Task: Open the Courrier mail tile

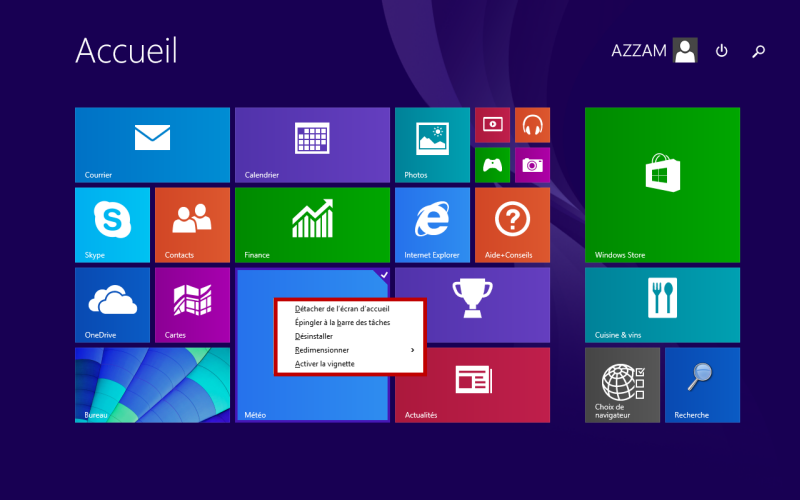Action: click(x=152, y=145)
